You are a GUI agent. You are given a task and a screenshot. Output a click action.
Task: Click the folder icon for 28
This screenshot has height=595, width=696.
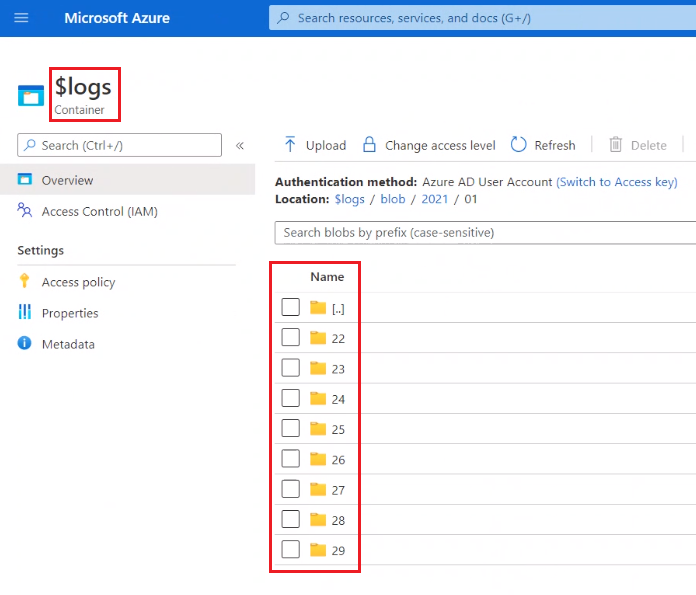[x=318, y=520]
